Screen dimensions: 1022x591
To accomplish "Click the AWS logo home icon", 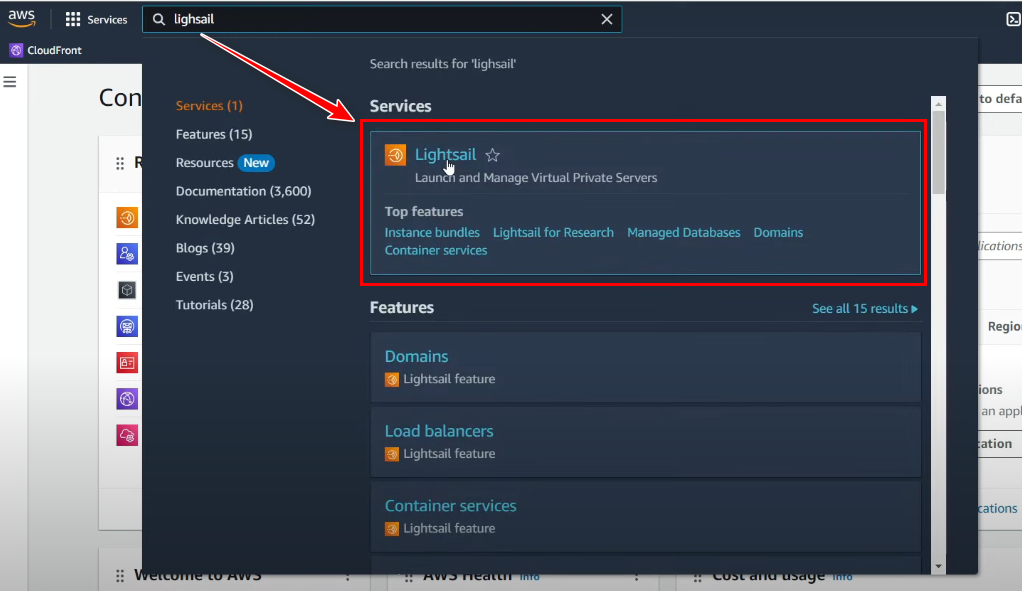I will (x=22, y=19).
